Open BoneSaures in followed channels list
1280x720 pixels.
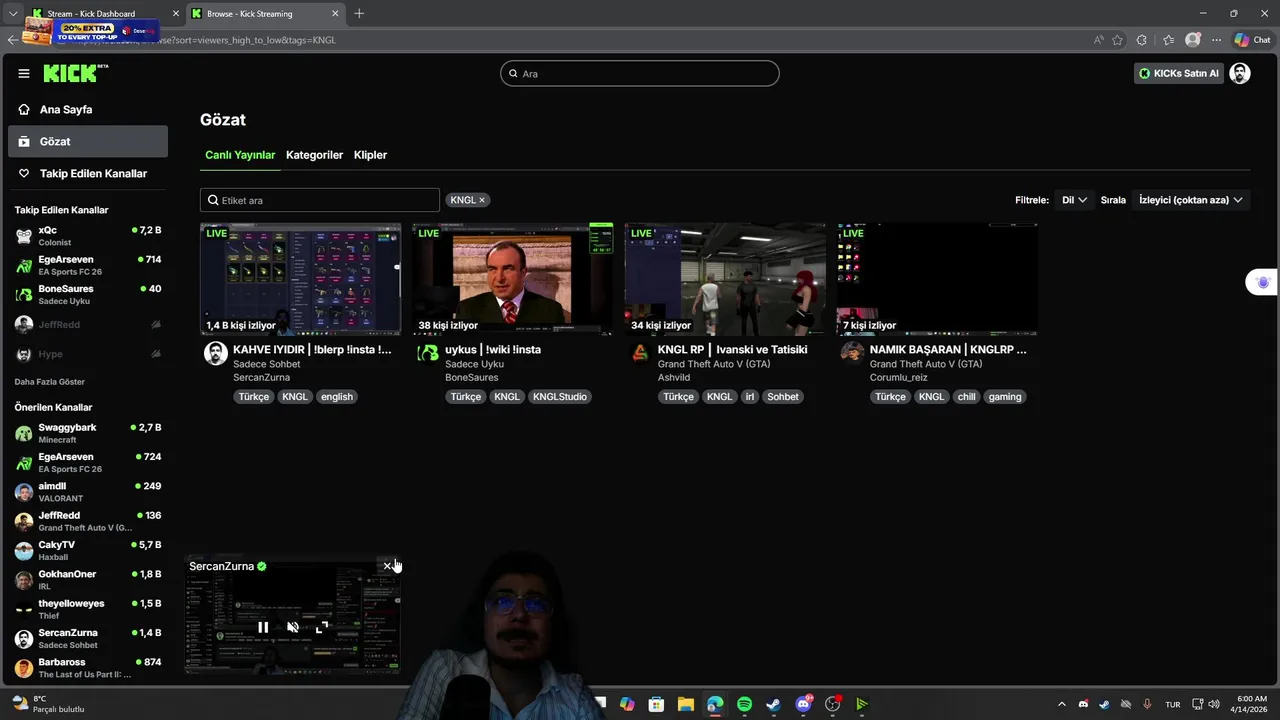pyautogui.click(x=88, y=295)
